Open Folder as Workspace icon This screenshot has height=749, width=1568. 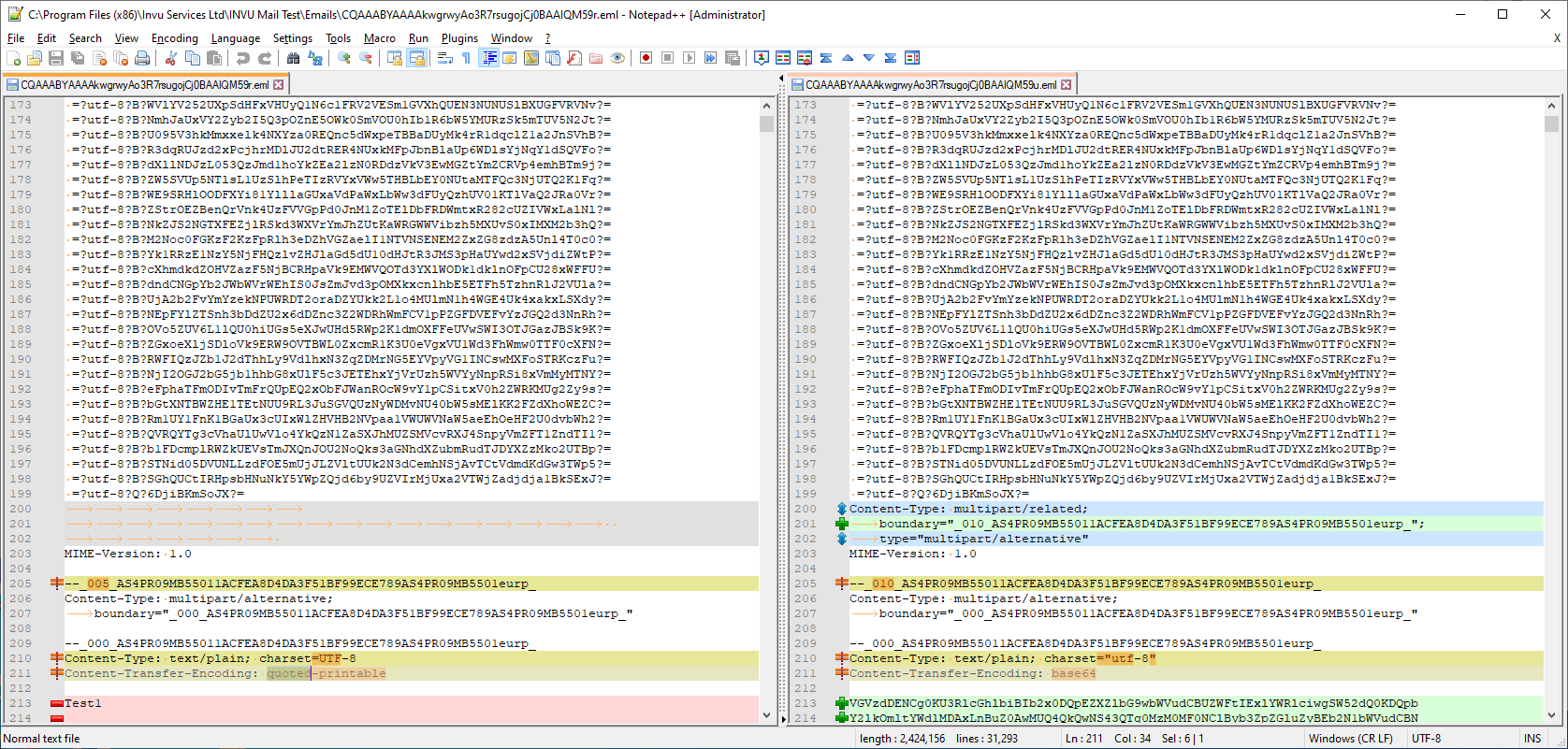pyautogui.click(x=596, y=58)
